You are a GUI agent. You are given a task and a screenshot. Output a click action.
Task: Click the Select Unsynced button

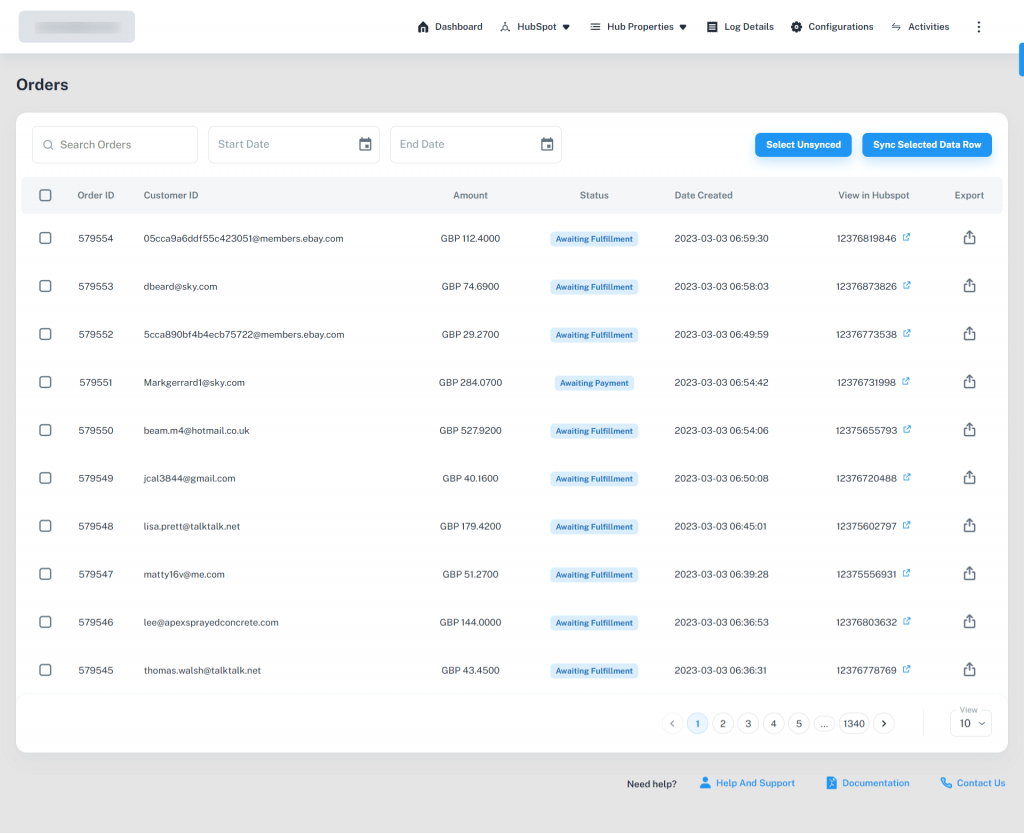(x=803, y=144)
